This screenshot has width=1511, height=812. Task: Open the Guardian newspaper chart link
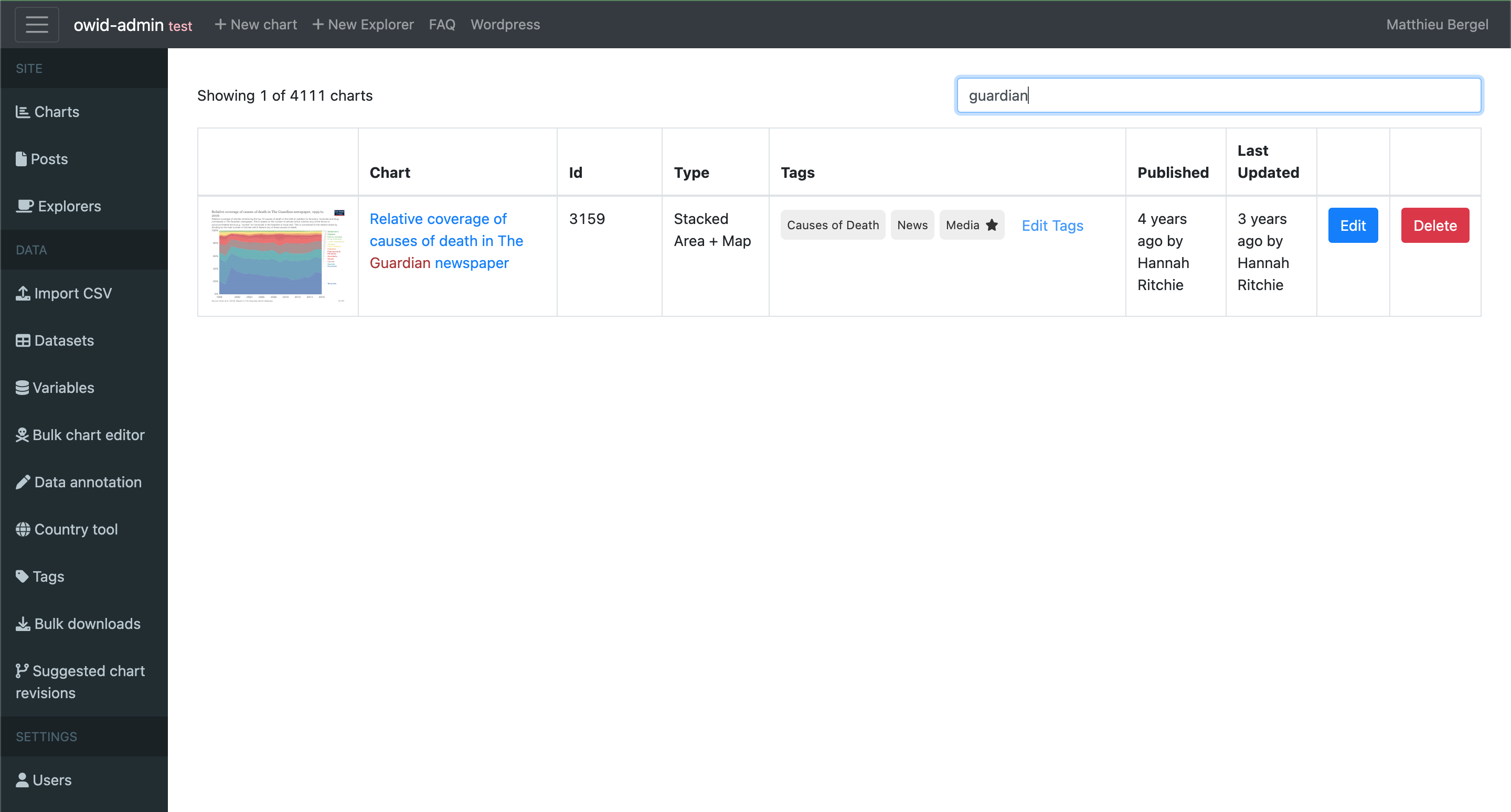(x=446, y=240)
